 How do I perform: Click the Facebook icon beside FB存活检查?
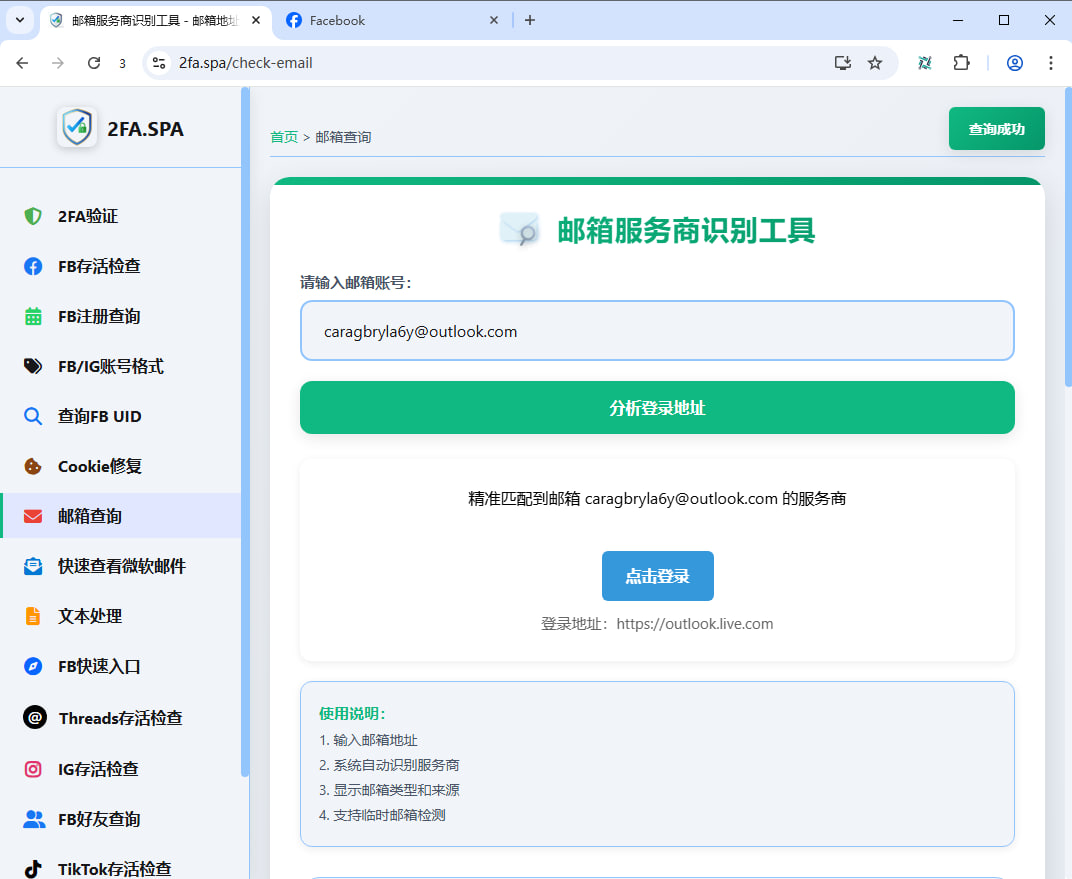click(33, 266)
